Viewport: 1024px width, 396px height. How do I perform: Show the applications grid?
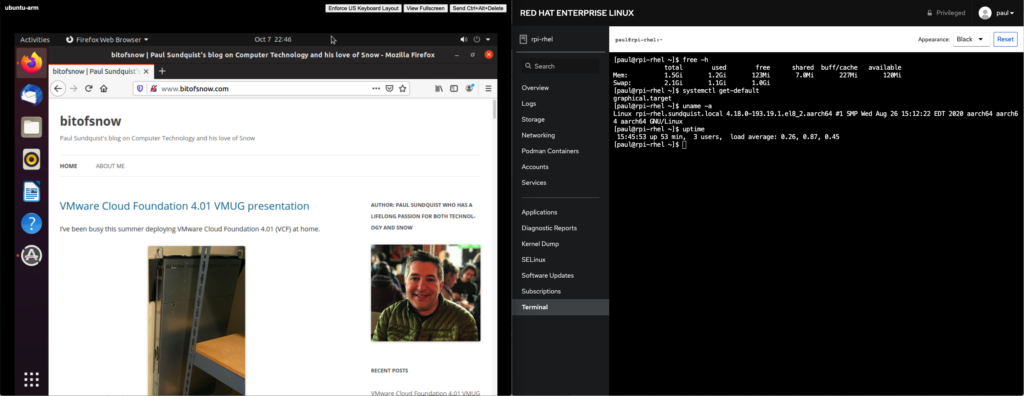31,379
